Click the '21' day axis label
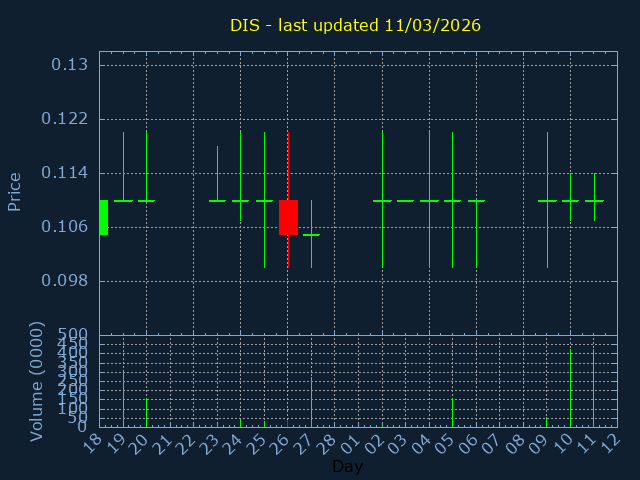This screenshot has width=640, height=480. click(163, 444)
